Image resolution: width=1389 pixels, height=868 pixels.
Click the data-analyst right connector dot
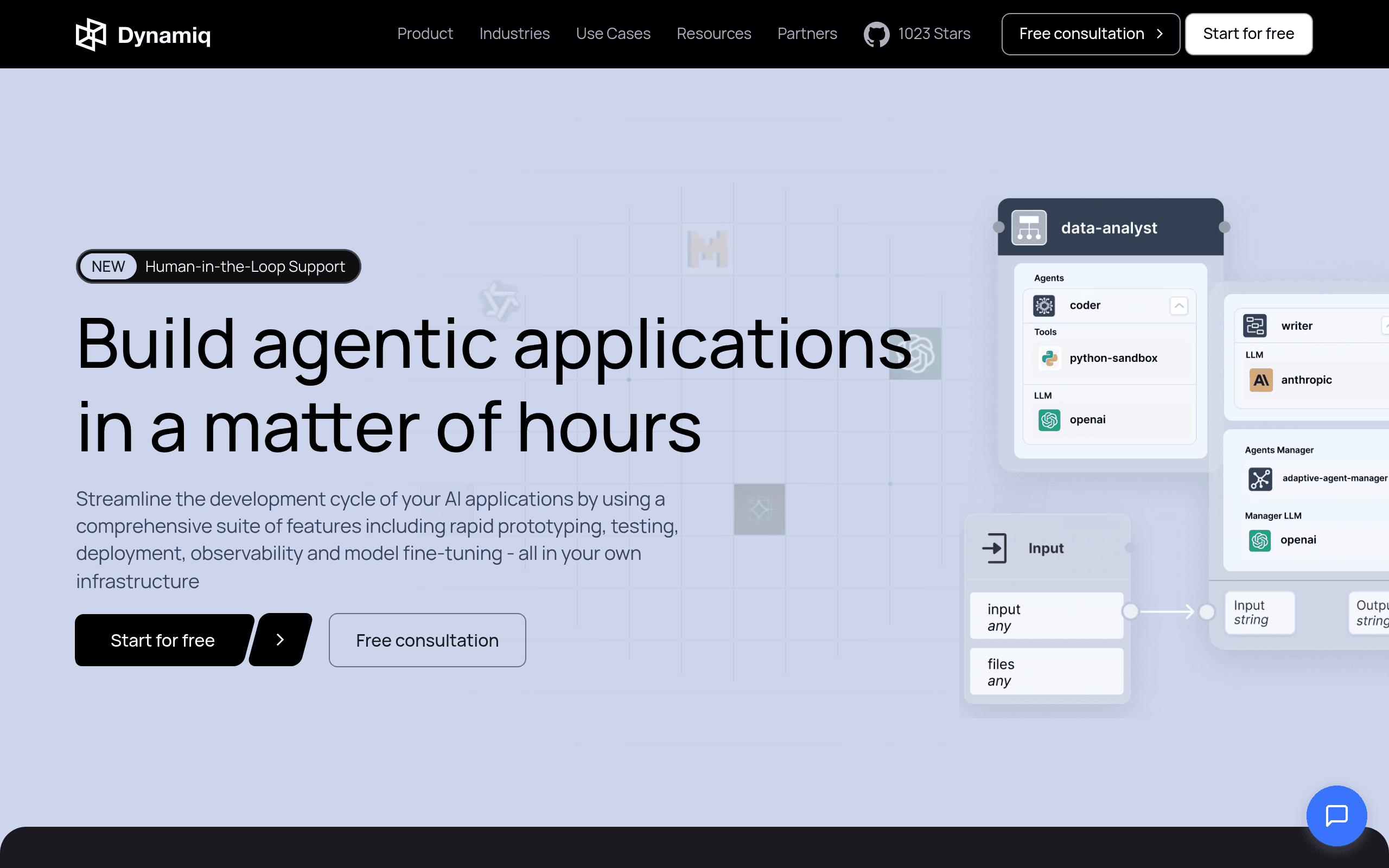pos(1224,227)
